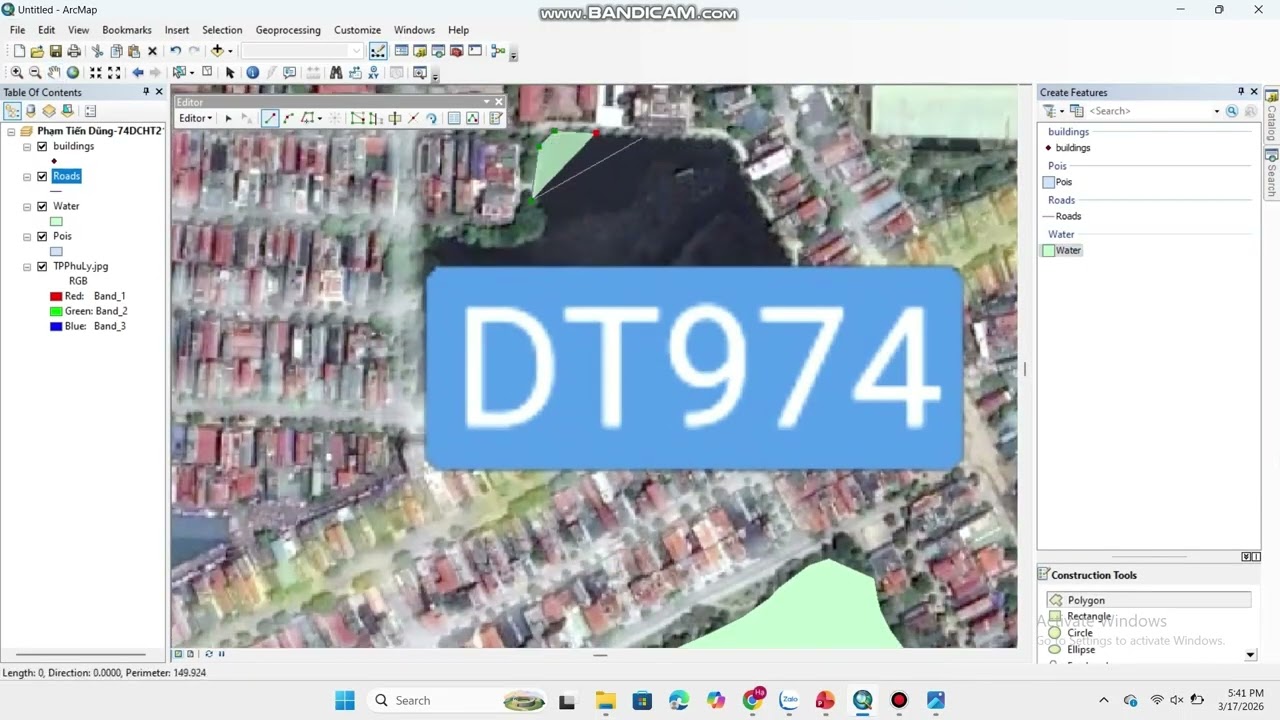Collapse the buildings layer legend
Screen dimensions: 1280x720
click(x=27, y=146)
